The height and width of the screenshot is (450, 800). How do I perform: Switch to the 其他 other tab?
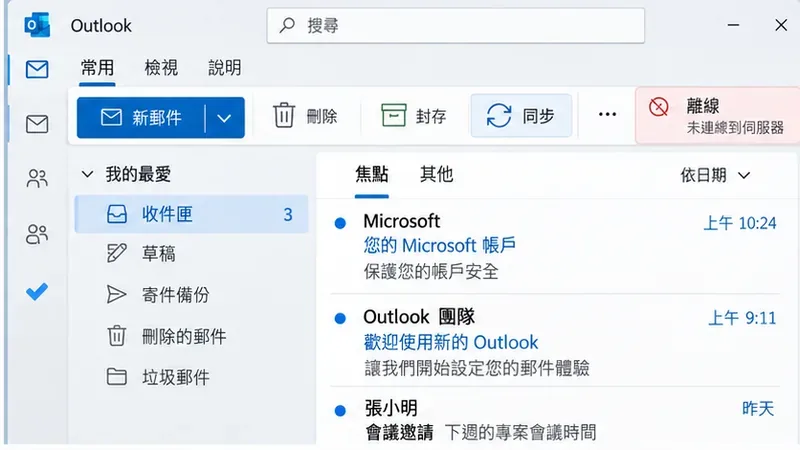pyautogui.click(x=437, y=174)
